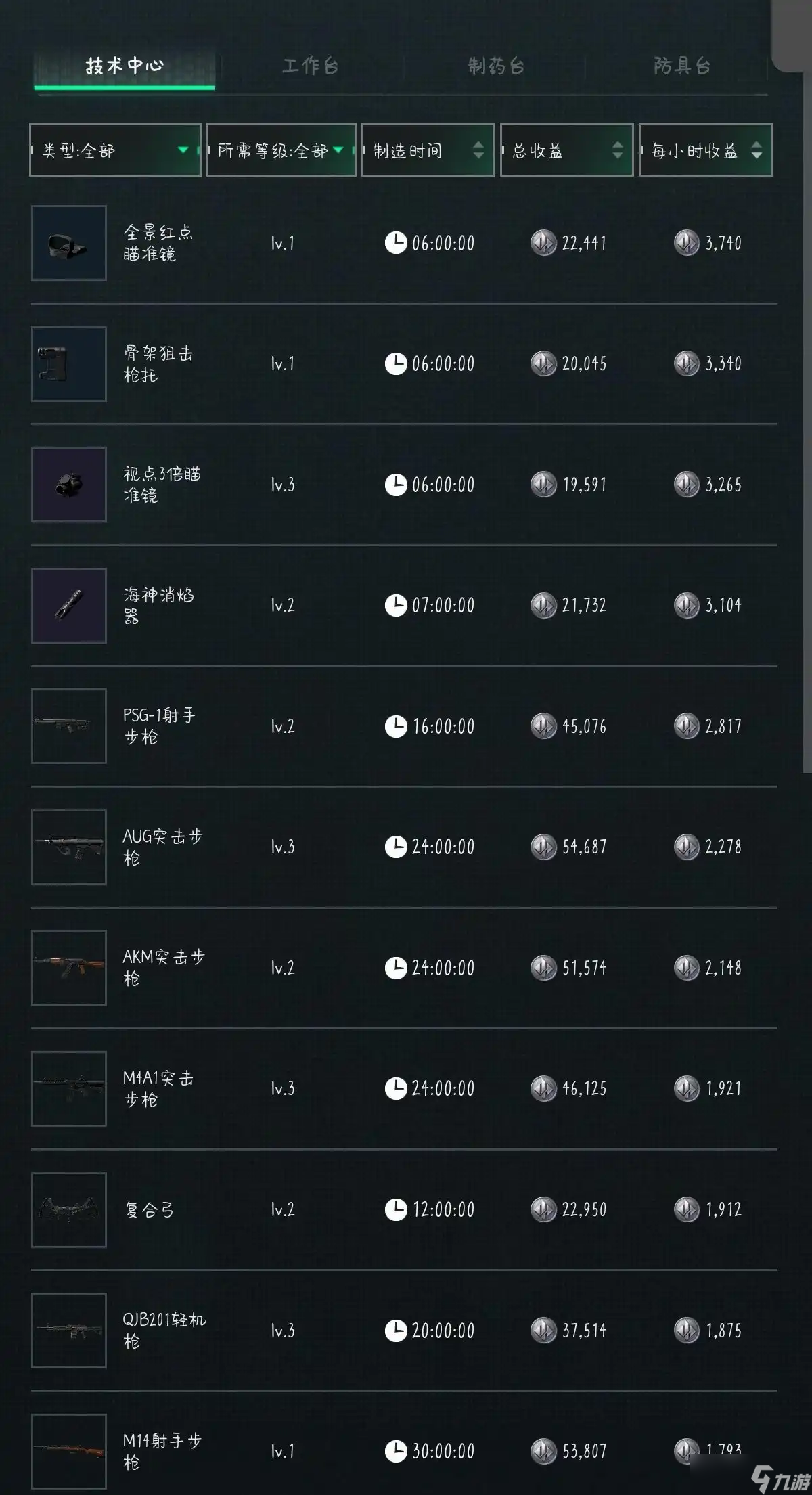The width and height of the screenshot is (812, 1495).
Task: Click the M14射手步枪 weapon thumbnail
Action: (x=69, y=1450)
